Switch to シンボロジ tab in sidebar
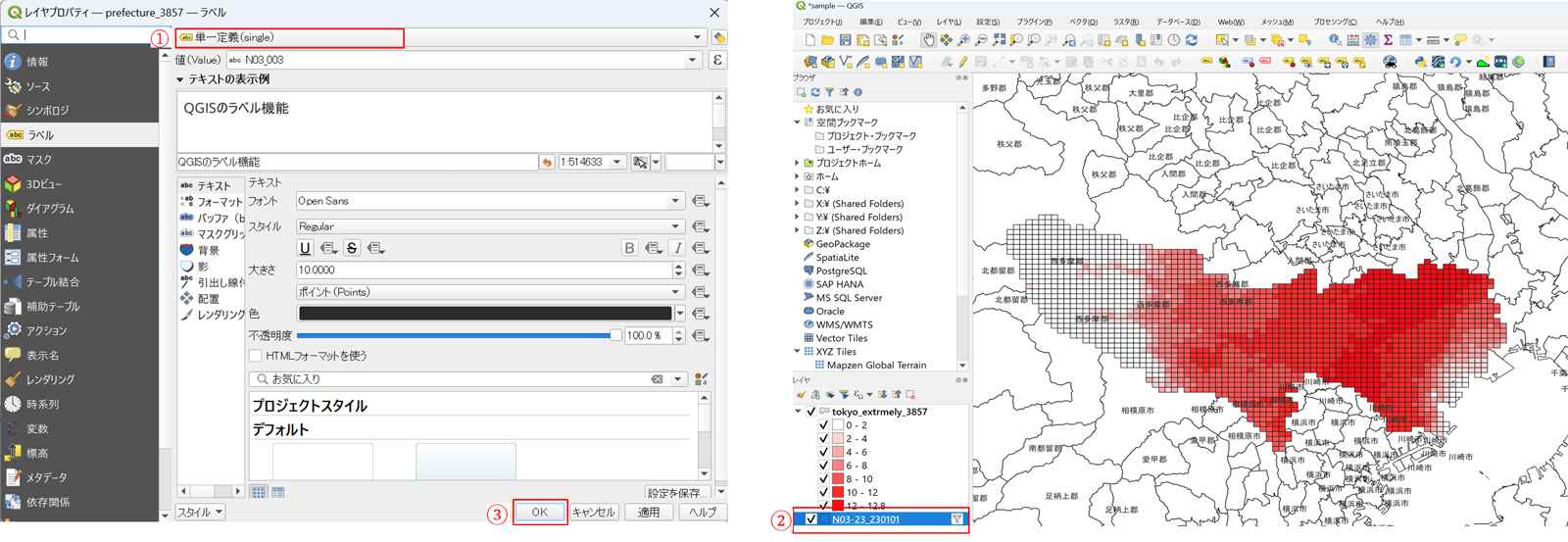Viewport: 1568px width, 542px height. click(47, 111)
